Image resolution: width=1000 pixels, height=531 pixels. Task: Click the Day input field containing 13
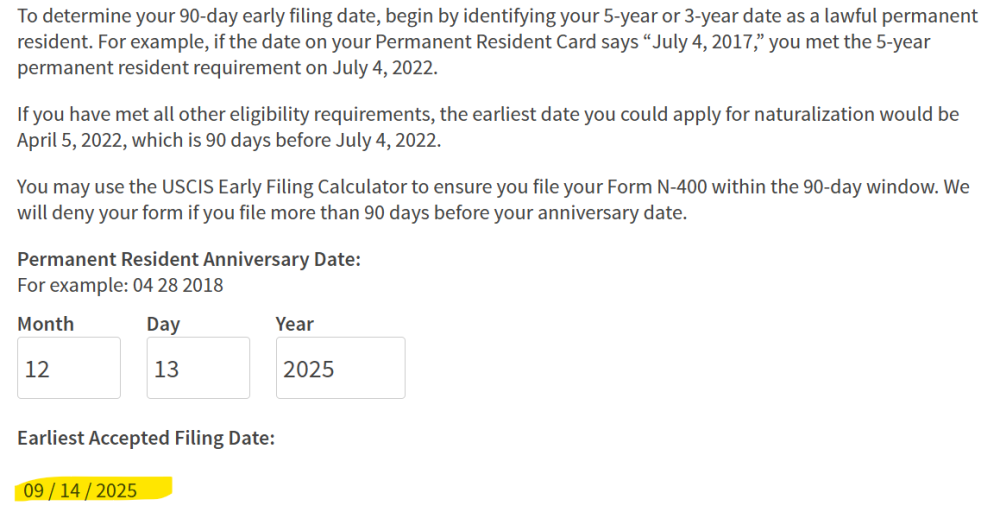198,368
